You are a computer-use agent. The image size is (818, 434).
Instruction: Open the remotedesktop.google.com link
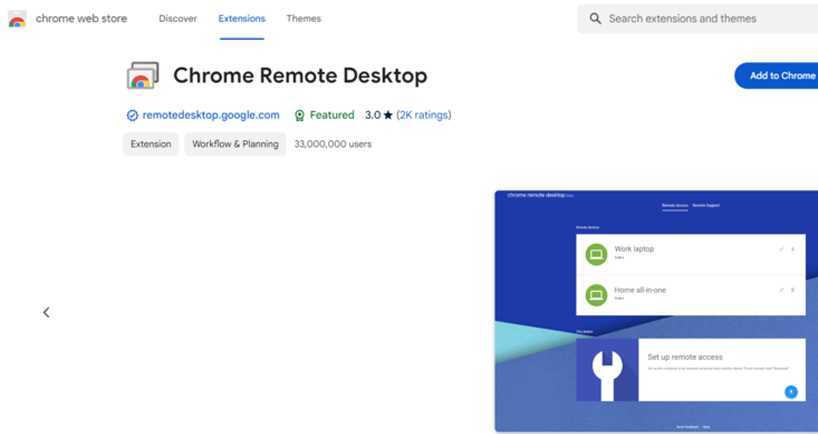[x=211, y=115]
